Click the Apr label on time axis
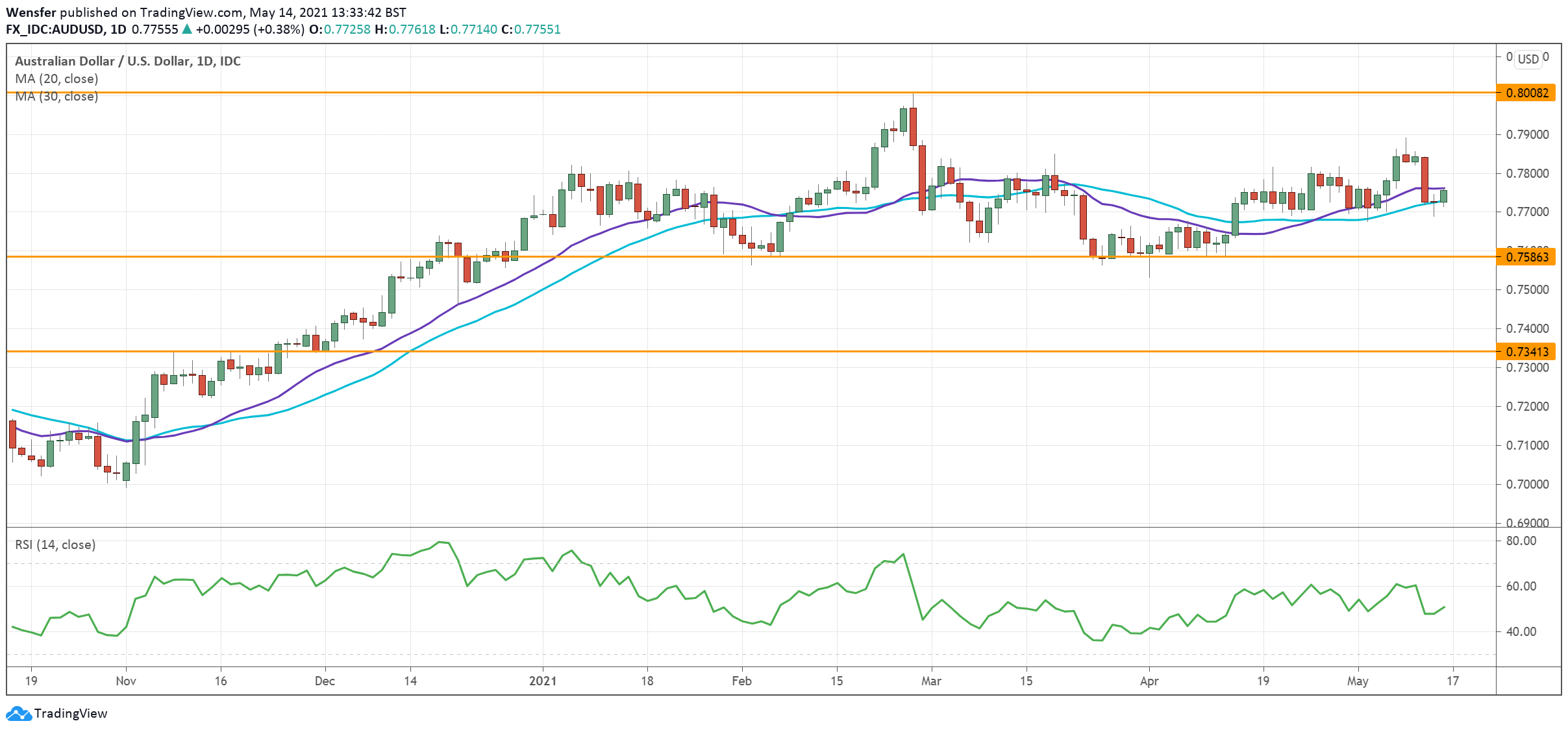The height and width of the screenshot is (732, 1568). point(1149,681)
